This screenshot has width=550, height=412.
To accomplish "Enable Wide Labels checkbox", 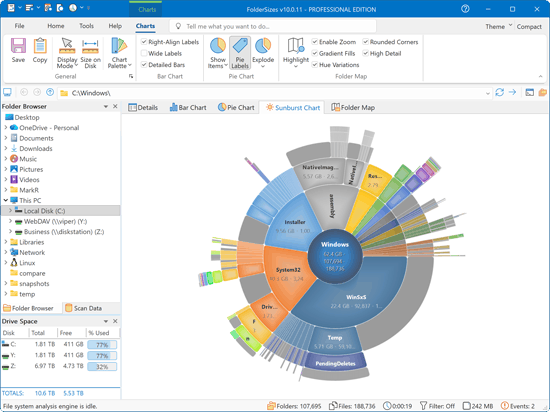I will point(144,53).
